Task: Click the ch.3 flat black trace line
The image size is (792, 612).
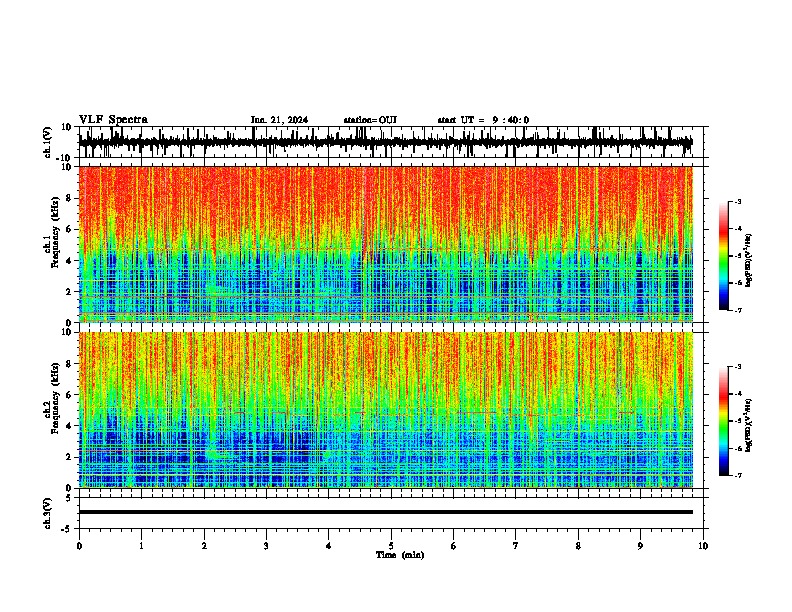Action: point(385,512)
